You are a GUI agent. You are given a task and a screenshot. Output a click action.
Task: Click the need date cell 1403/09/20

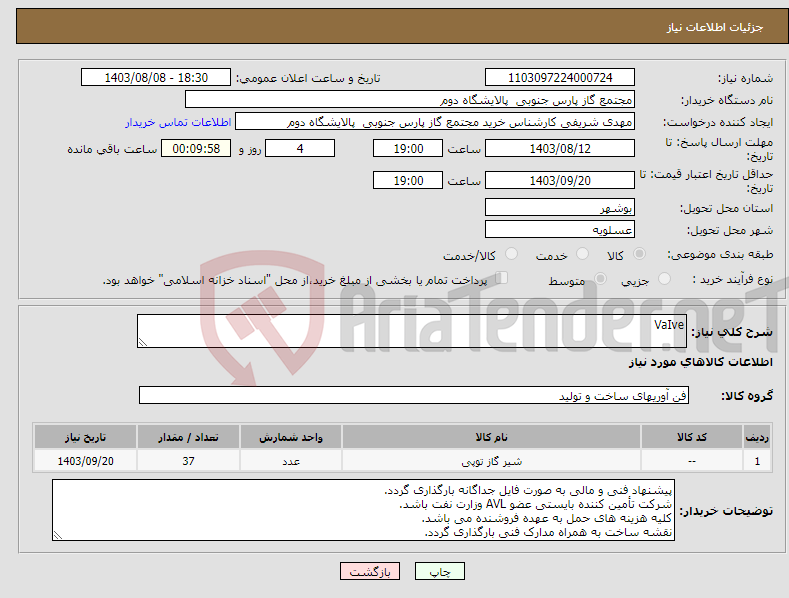pyautogui.click(x=86, y=461)
